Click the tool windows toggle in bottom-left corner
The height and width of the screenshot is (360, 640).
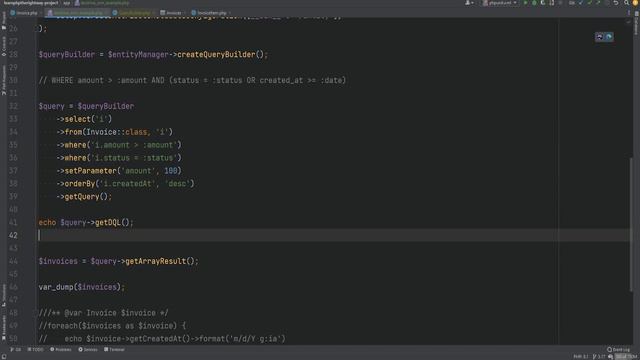pos(4,357)
